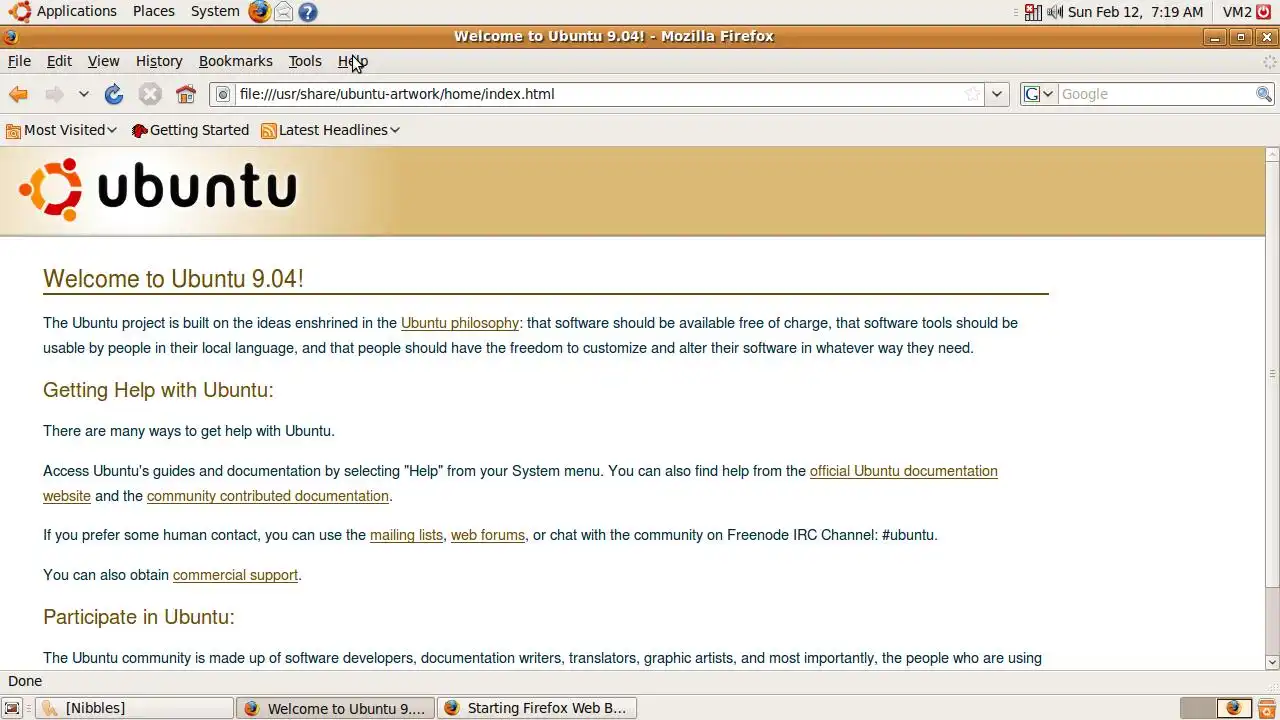Open the View menu
1280x720 pixels.
point(103,61)
